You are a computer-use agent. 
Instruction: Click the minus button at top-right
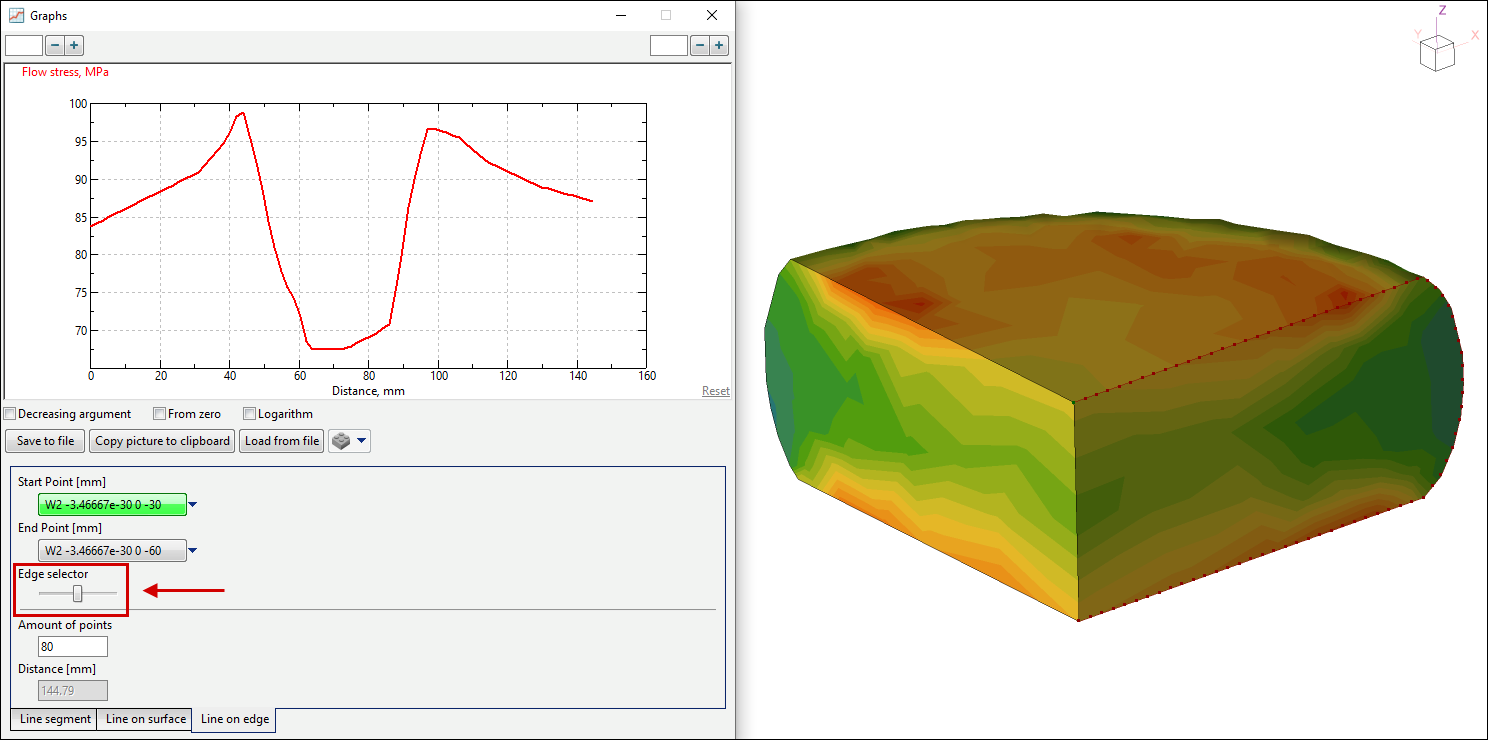pos(699,45)
